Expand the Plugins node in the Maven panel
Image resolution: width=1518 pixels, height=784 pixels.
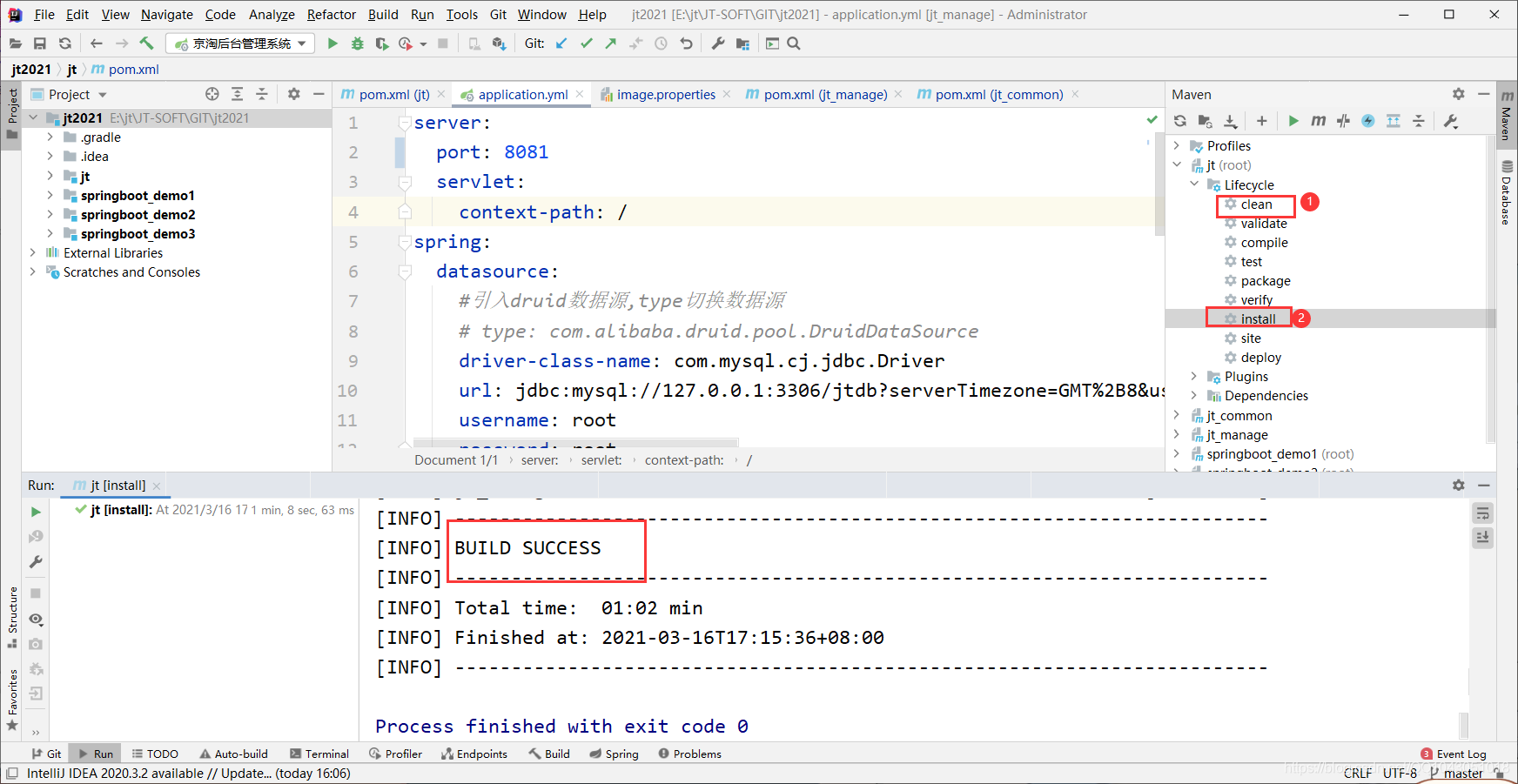pos(1194,377)
